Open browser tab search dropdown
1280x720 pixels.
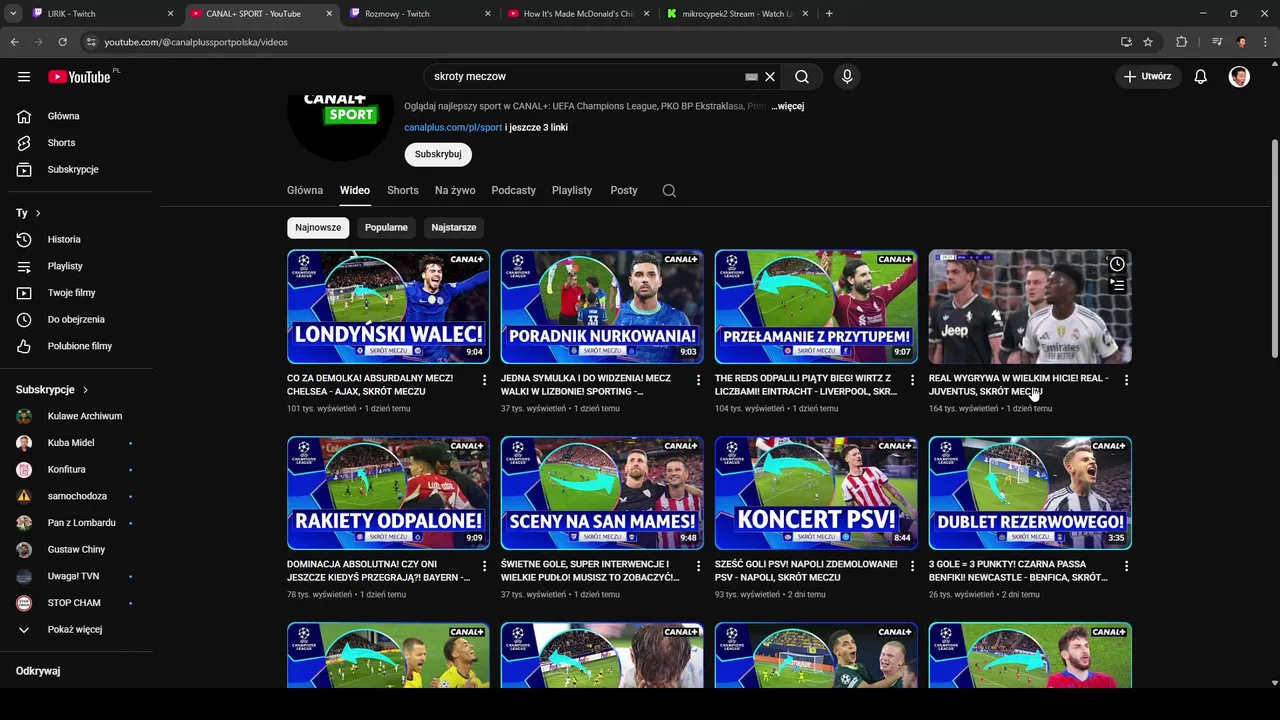click(x=13, y=14)
